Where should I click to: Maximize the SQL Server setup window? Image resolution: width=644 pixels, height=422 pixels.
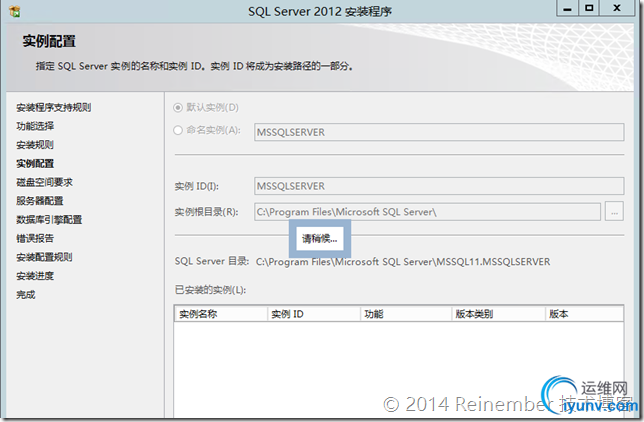pyautogui.click(x=589, y=8)
